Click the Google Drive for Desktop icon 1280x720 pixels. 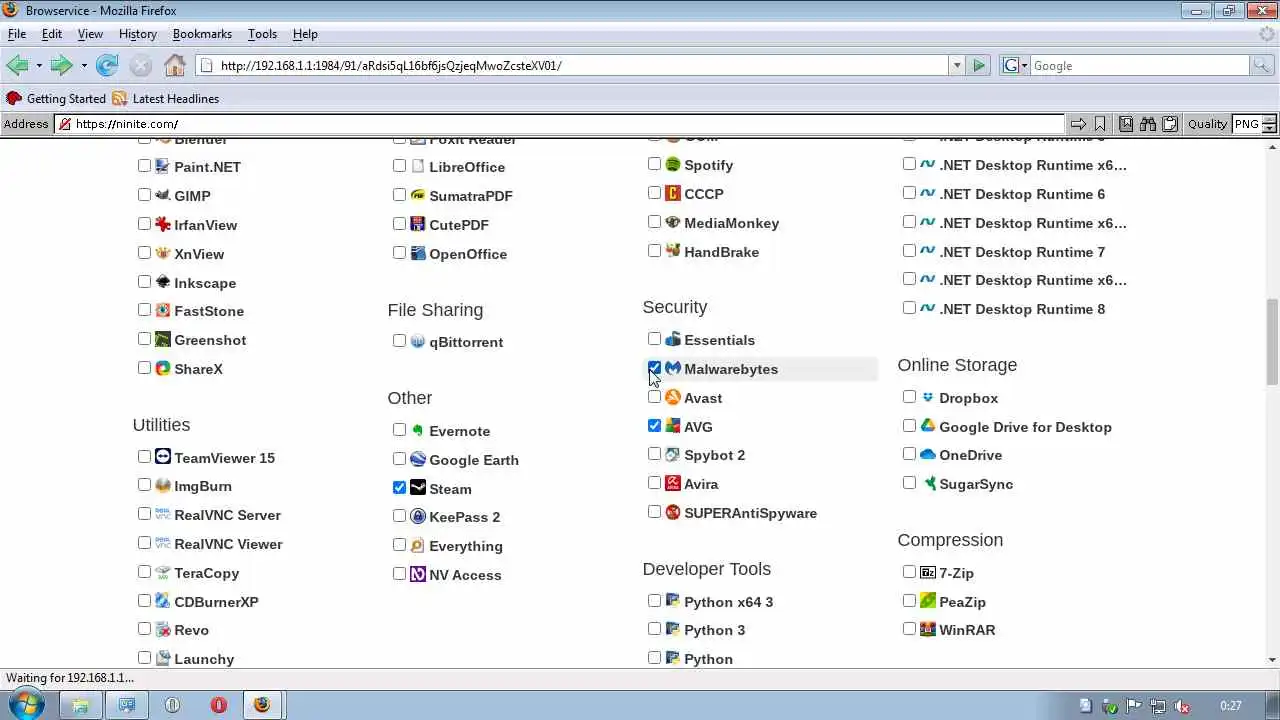(928, 426)
